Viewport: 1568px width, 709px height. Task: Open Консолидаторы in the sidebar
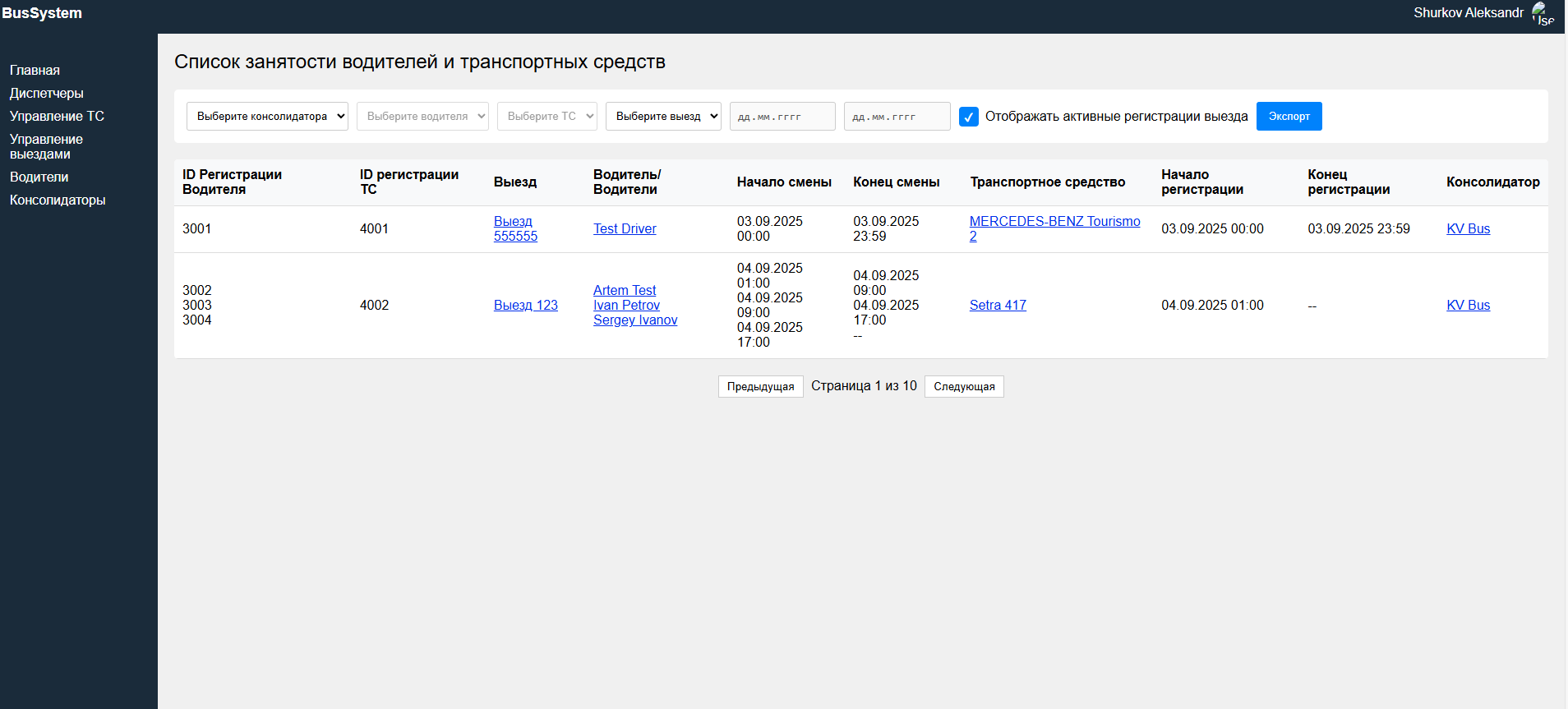(58, 200)
